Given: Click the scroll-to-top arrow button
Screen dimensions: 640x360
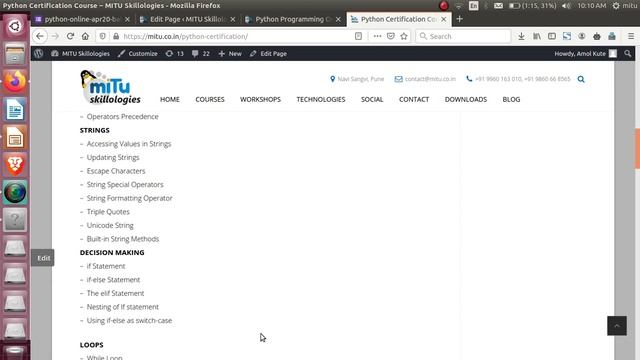Looking at the screenshot, I should point(617,326).
